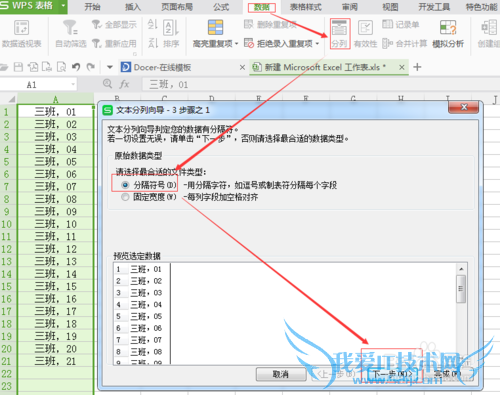Open the quick access toolbar dropdown arrow
This screenshot has width=500, height=395.
click(x=109, y=67)
